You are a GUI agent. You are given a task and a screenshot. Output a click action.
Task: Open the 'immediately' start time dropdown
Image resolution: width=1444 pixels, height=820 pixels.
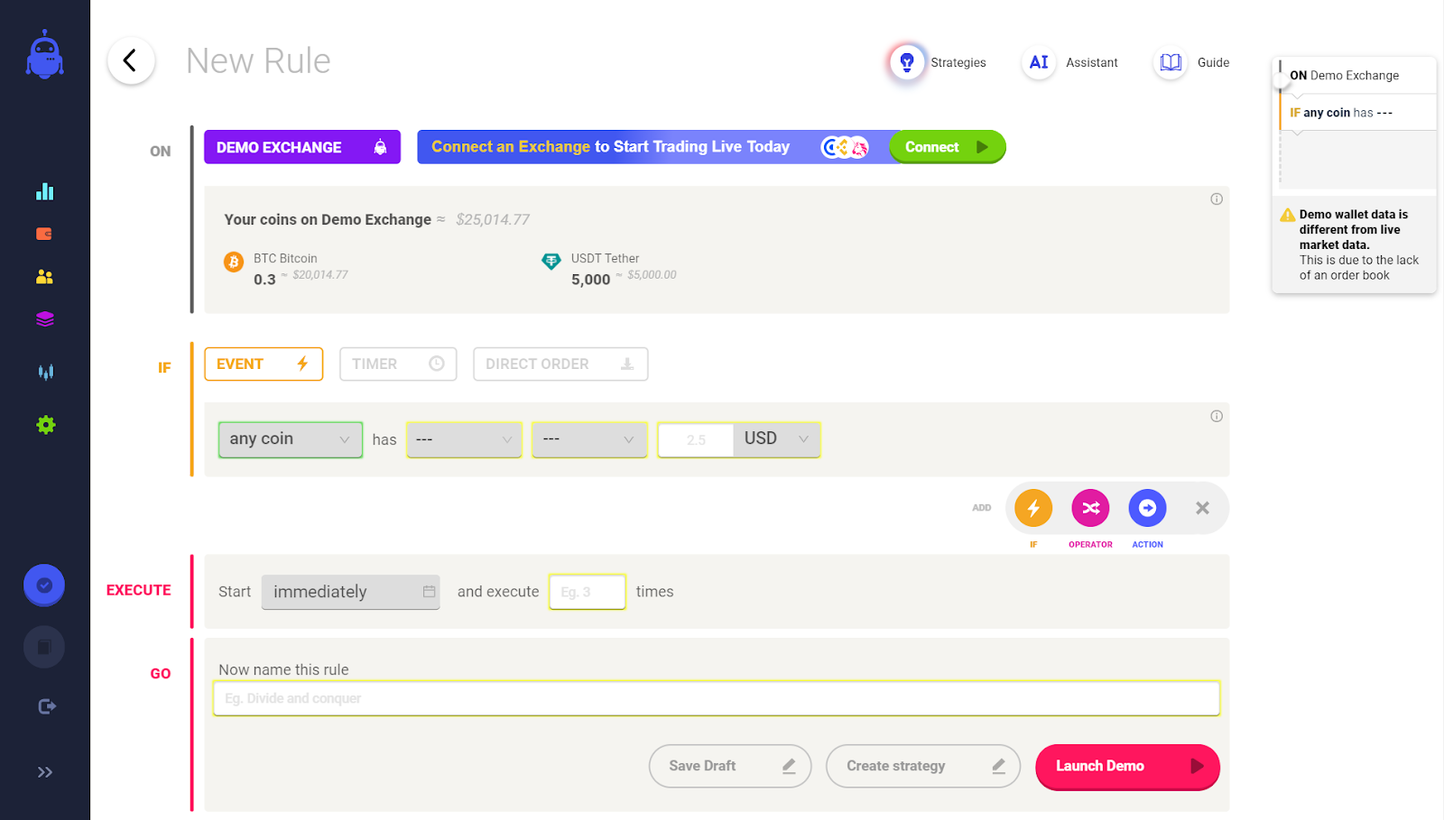(x=350, y=592)
